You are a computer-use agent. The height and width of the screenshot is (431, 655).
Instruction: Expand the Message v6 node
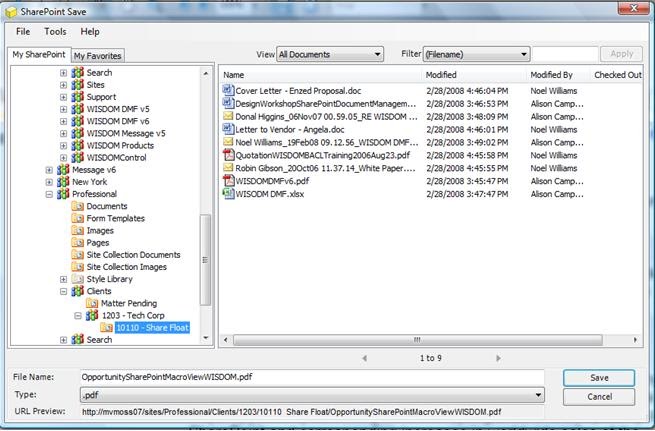pyautogui.click(x=49, y=170)
